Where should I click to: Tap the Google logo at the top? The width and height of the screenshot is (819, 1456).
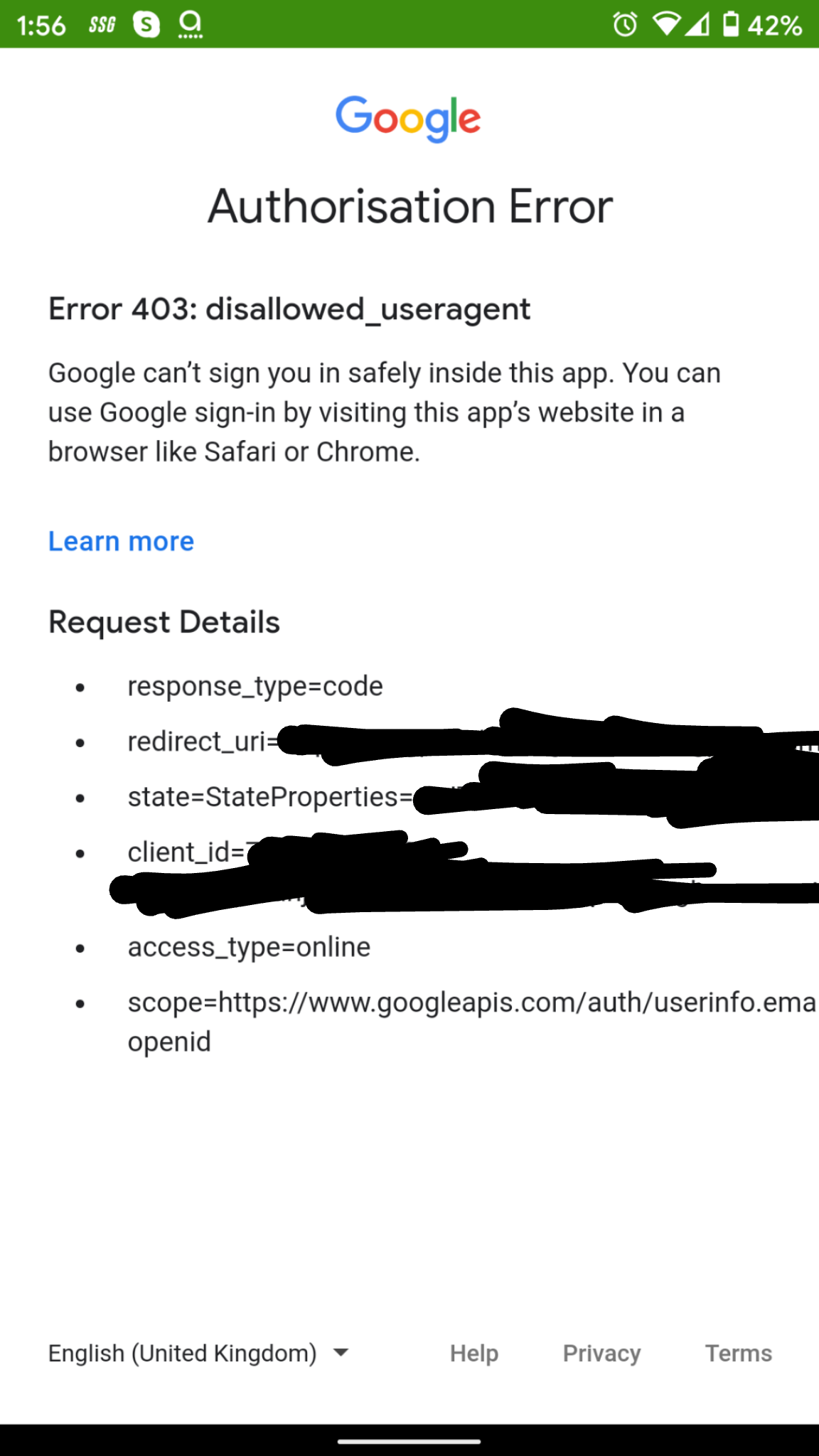(409, 117)
